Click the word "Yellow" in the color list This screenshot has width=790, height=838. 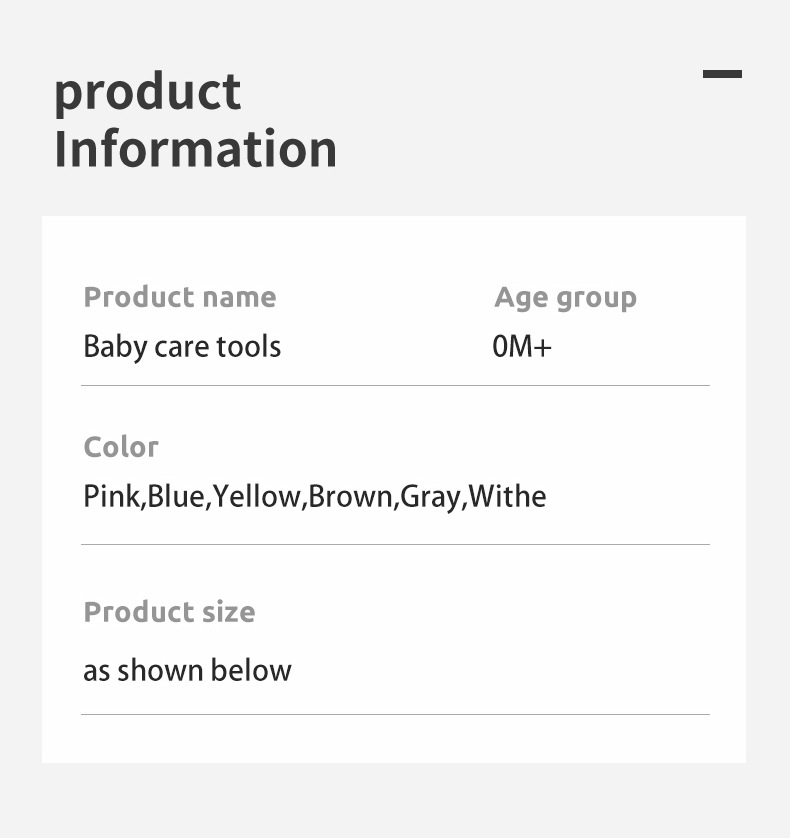click(257, 497)
